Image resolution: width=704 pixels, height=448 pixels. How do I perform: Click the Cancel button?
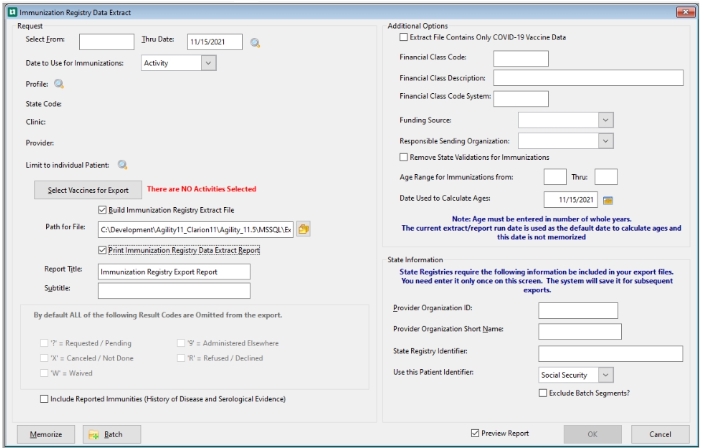point(660,434)
